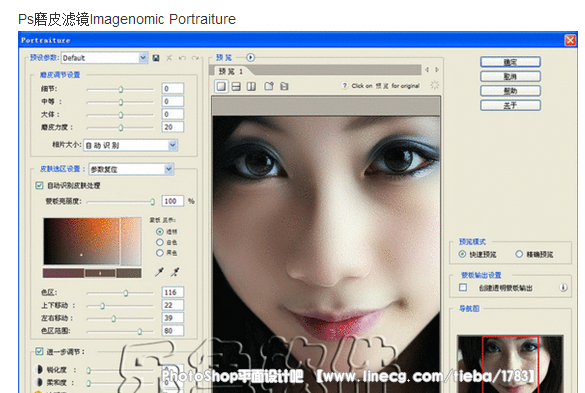Select single preview window layout icon
Screen dimensions: 585x393
[x=221, y=87]
